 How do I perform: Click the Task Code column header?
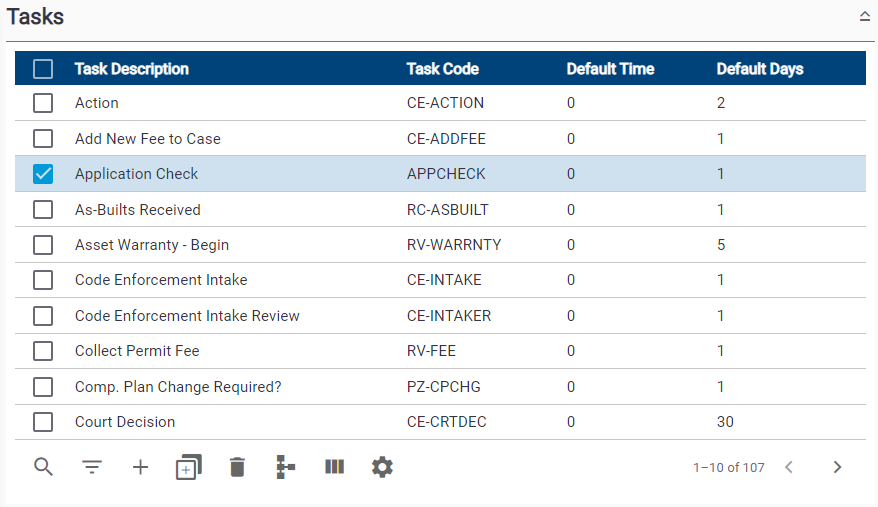pos(442,69)
